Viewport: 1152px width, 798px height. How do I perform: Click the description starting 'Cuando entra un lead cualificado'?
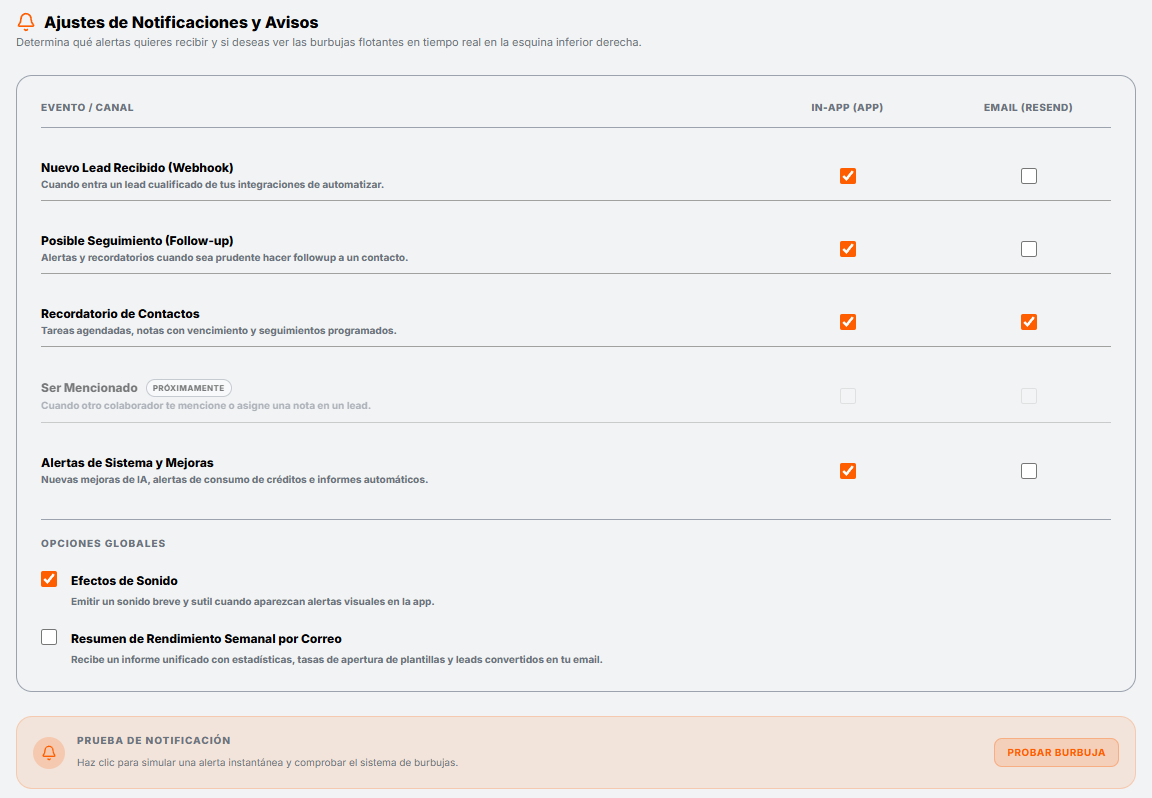coord(212,184)
